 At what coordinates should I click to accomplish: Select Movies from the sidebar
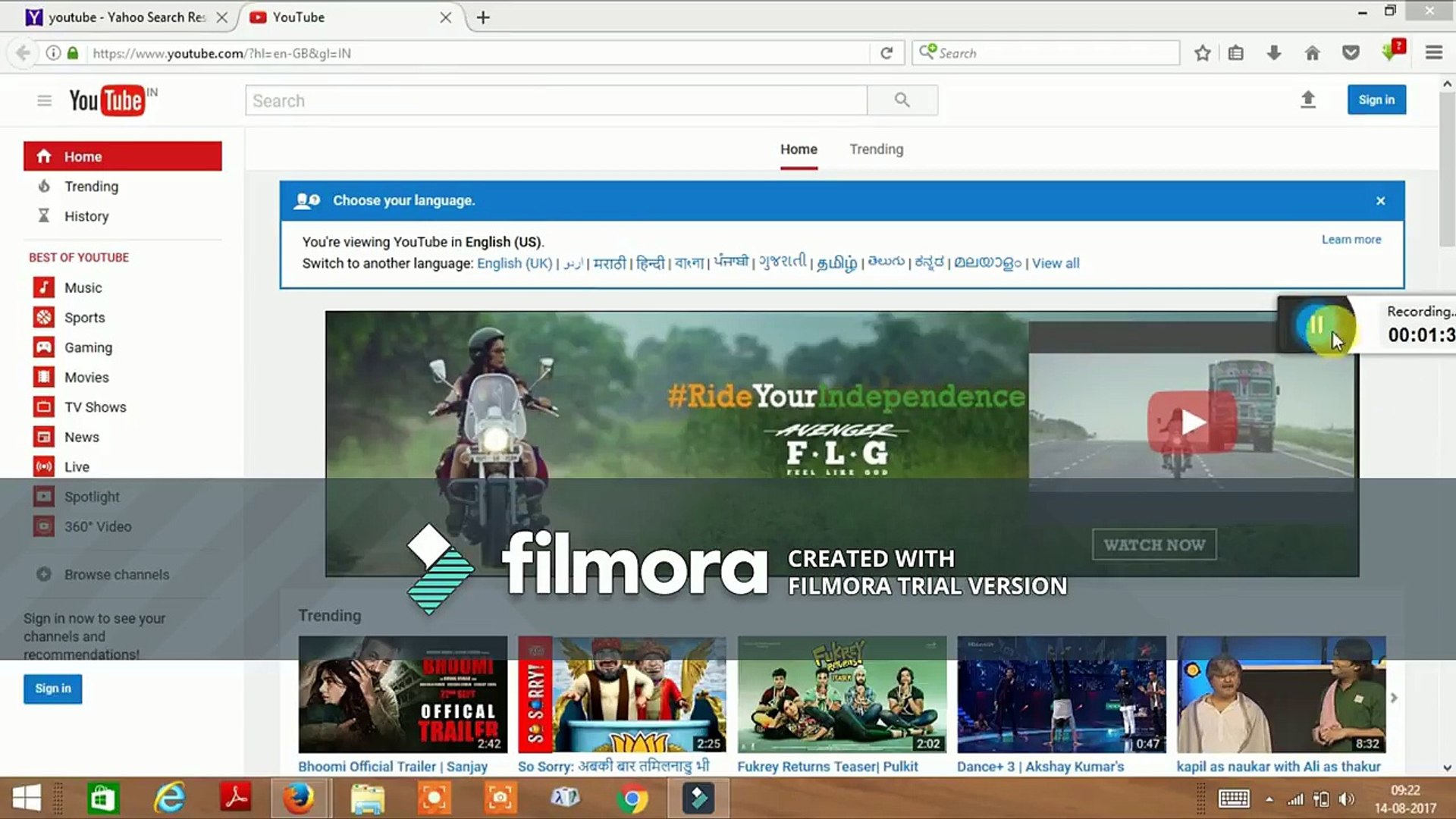point(86,377)
